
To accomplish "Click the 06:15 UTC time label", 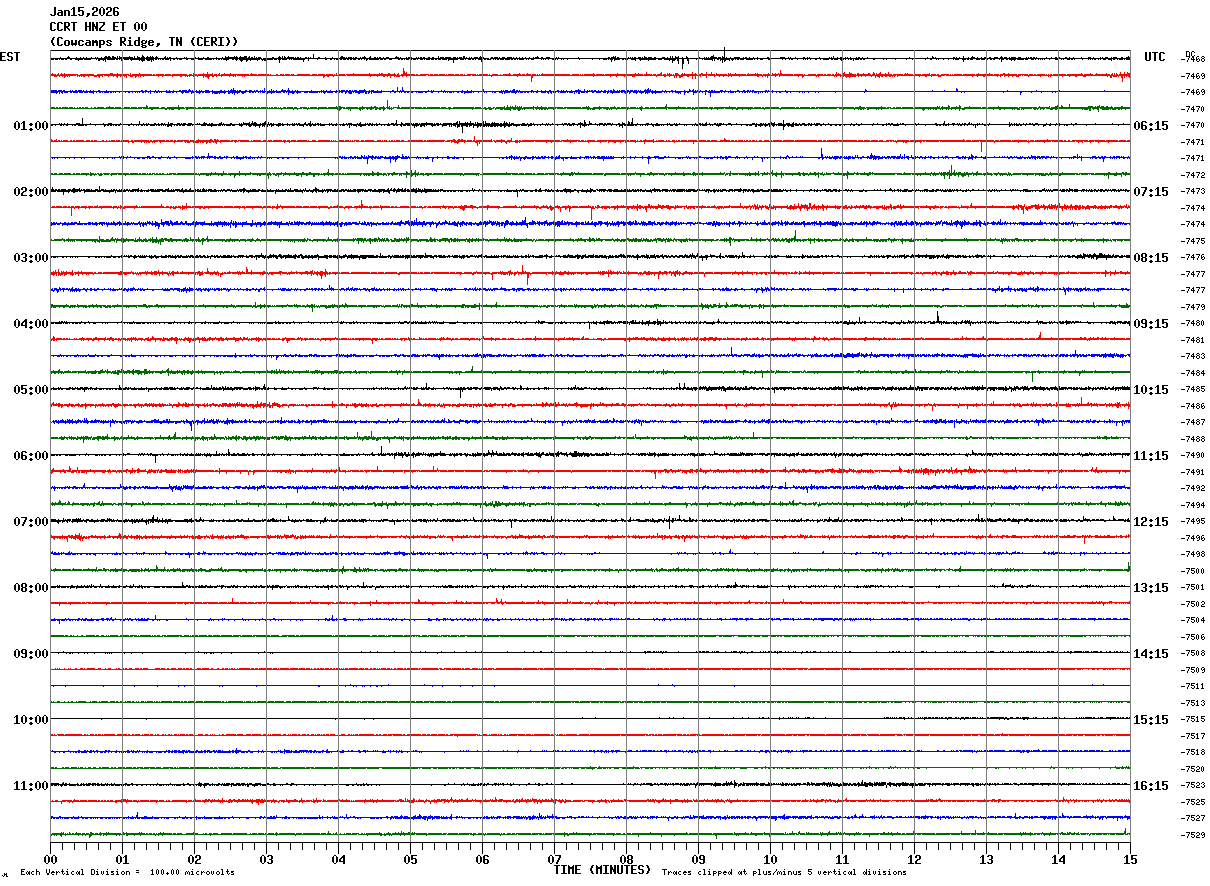I will coord(1151,126).
